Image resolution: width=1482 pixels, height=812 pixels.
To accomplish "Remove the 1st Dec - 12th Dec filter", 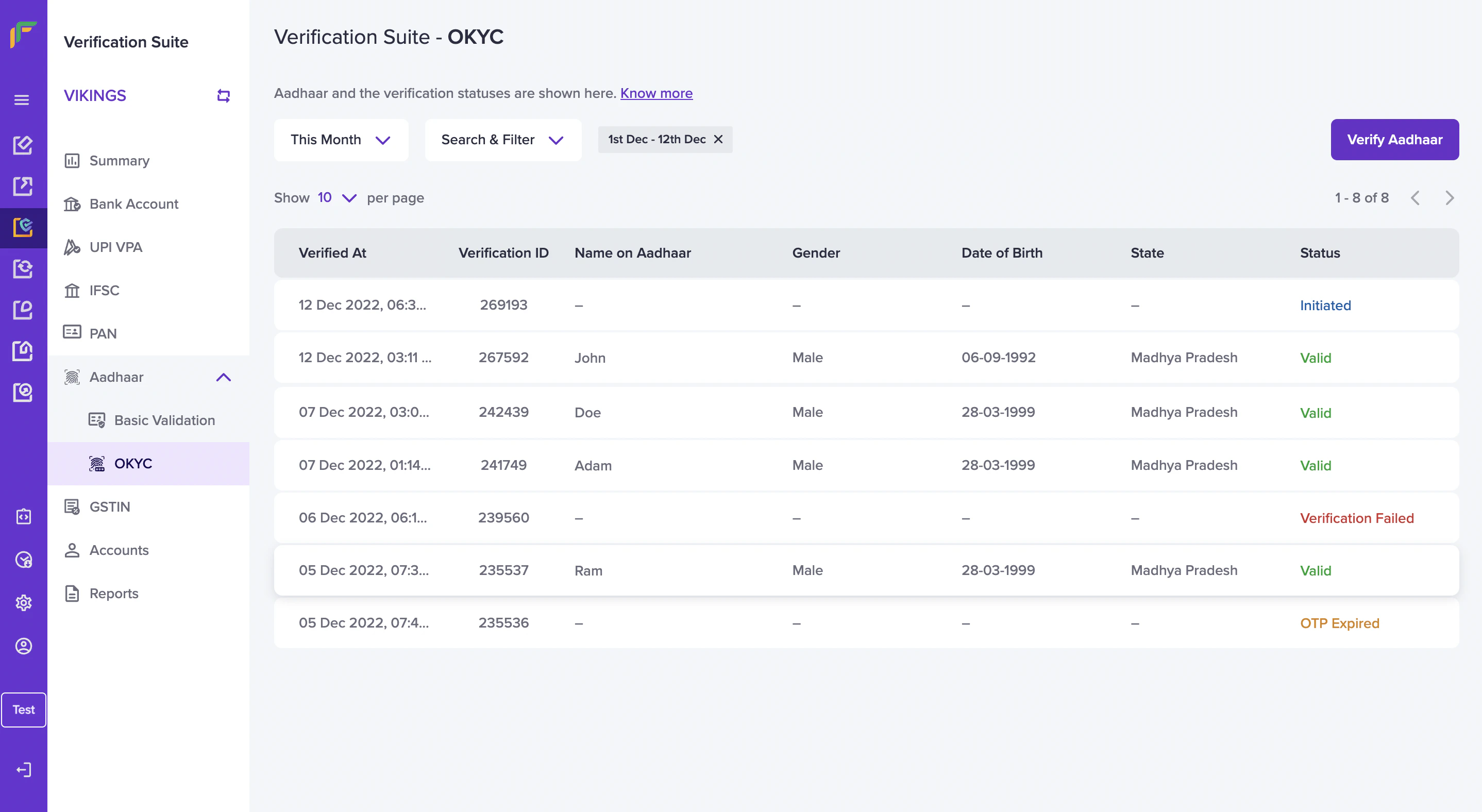I will pos(718,139).
